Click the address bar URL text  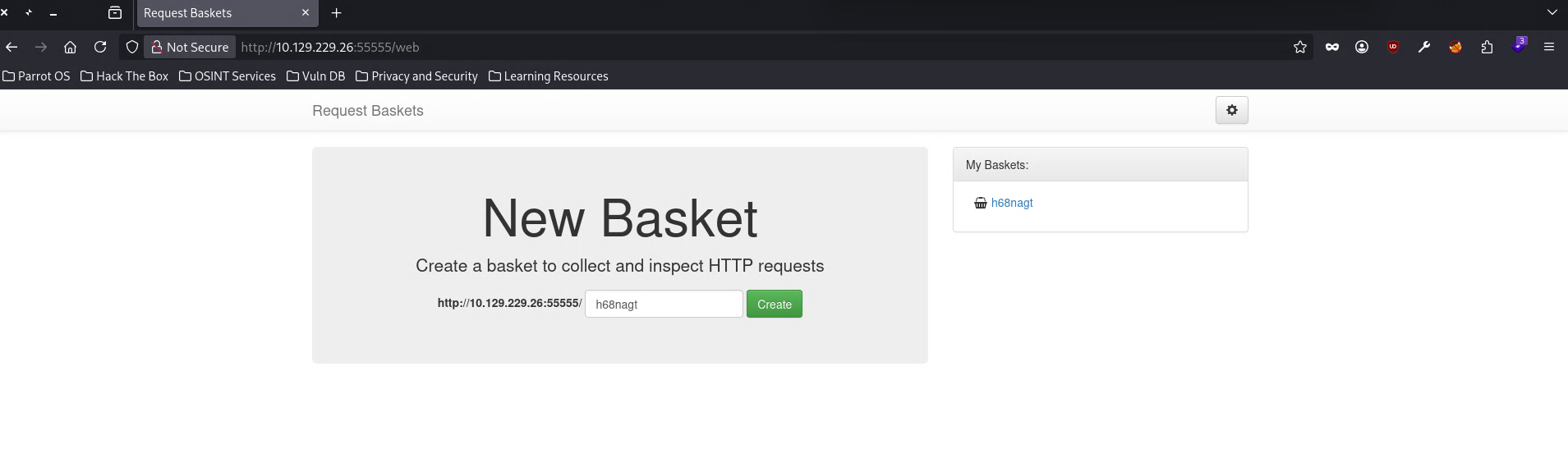tap(330, 47)
